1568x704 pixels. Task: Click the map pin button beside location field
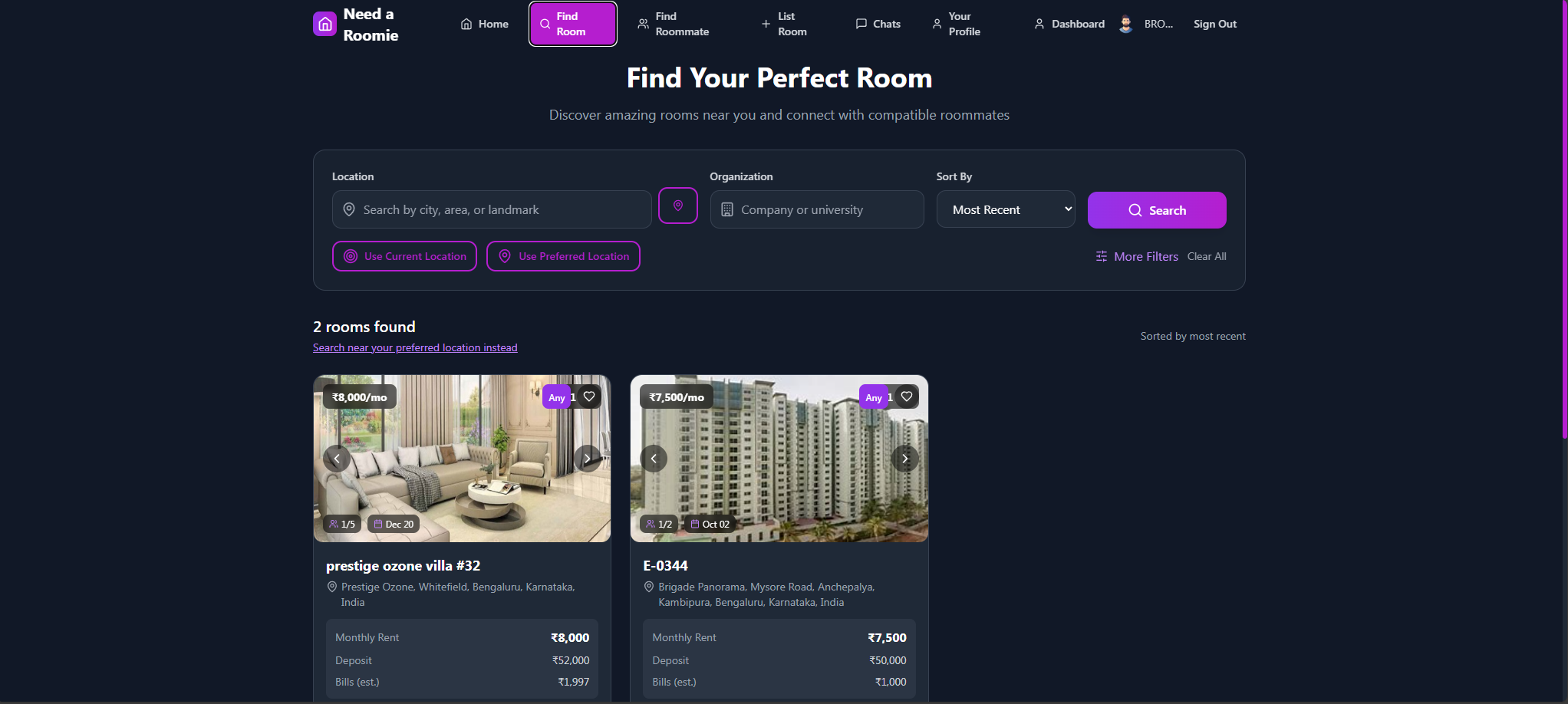click(x=678, y=206)
